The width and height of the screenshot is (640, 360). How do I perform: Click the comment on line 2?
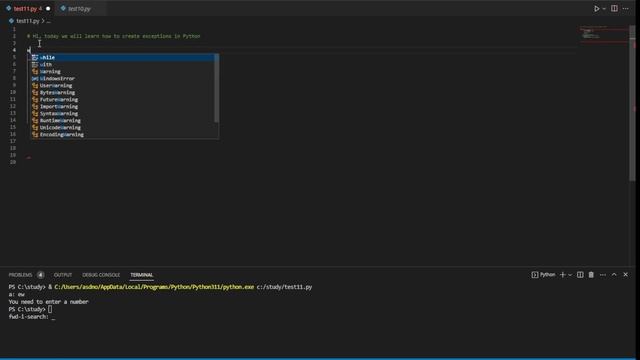(113, 36)
